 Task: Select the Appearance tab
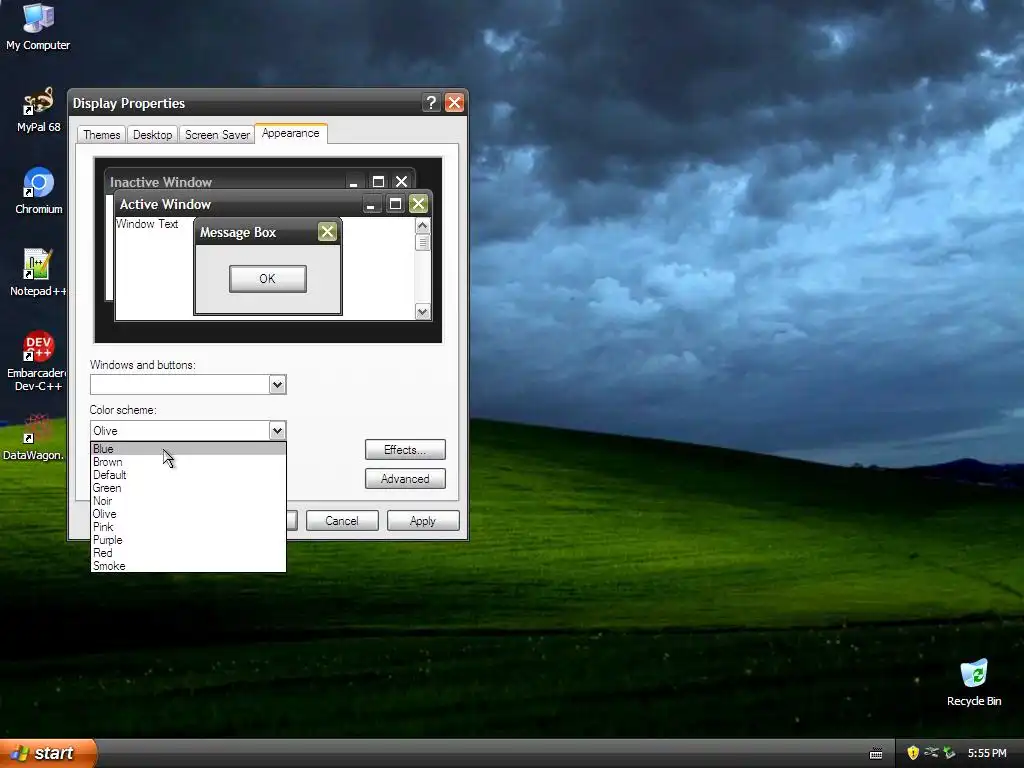[x=291, y=133]
